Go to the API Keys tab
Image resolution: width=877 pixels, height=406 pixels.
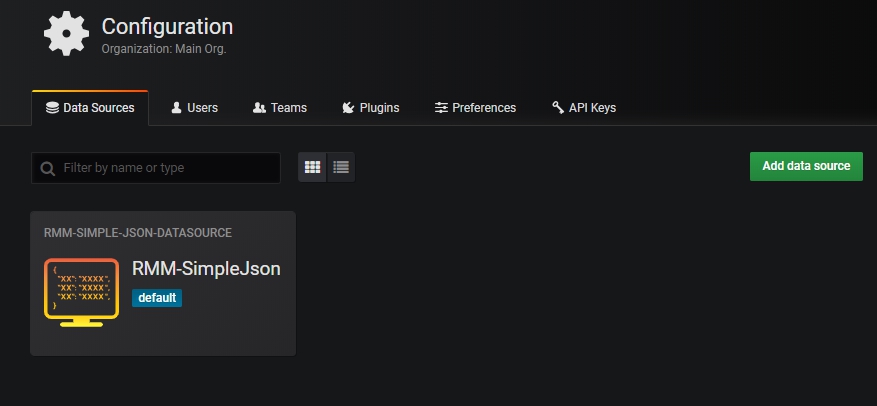coord(592,108)
